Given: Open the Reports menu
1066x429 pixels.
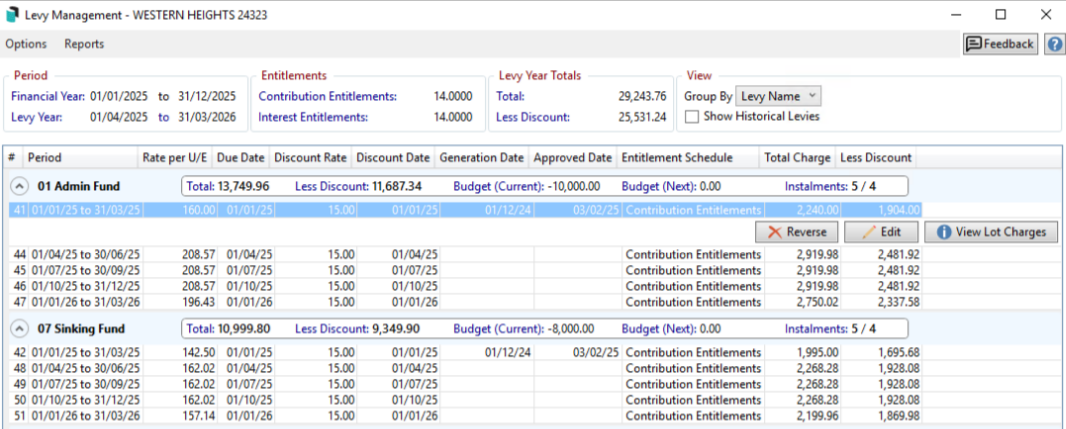Looking at the screenshot, I should pos(84,44).
